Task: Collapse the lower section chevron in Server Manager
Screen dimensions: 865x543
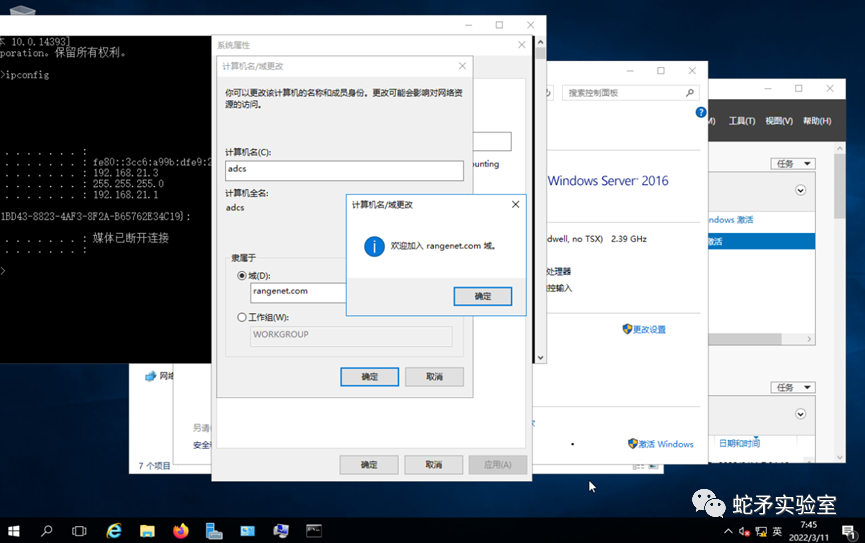Action: coord(800,414)
